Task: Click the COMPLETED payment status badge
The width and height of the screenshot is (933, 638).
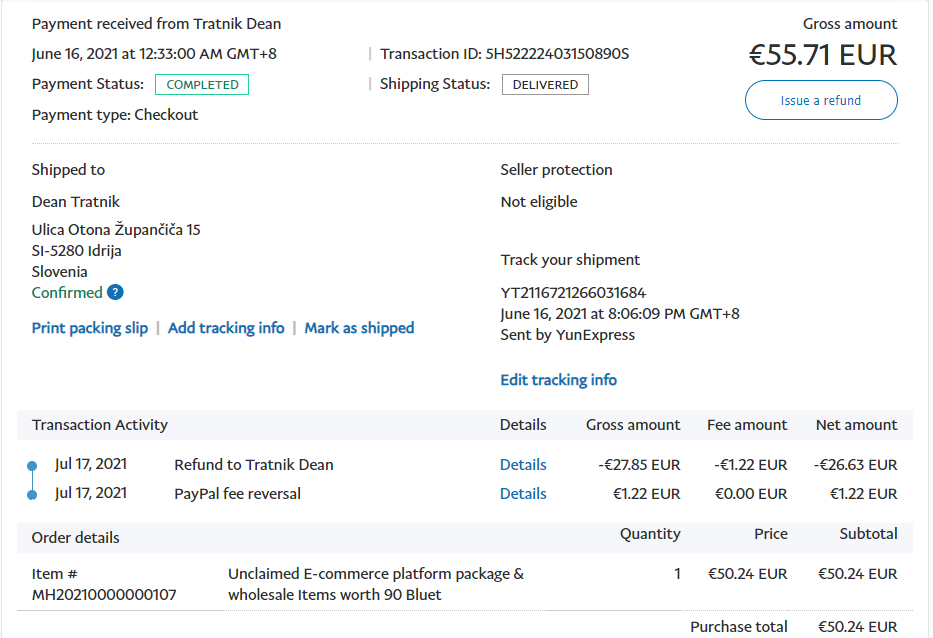Action: pyautogui.click(x=202, y=85)
